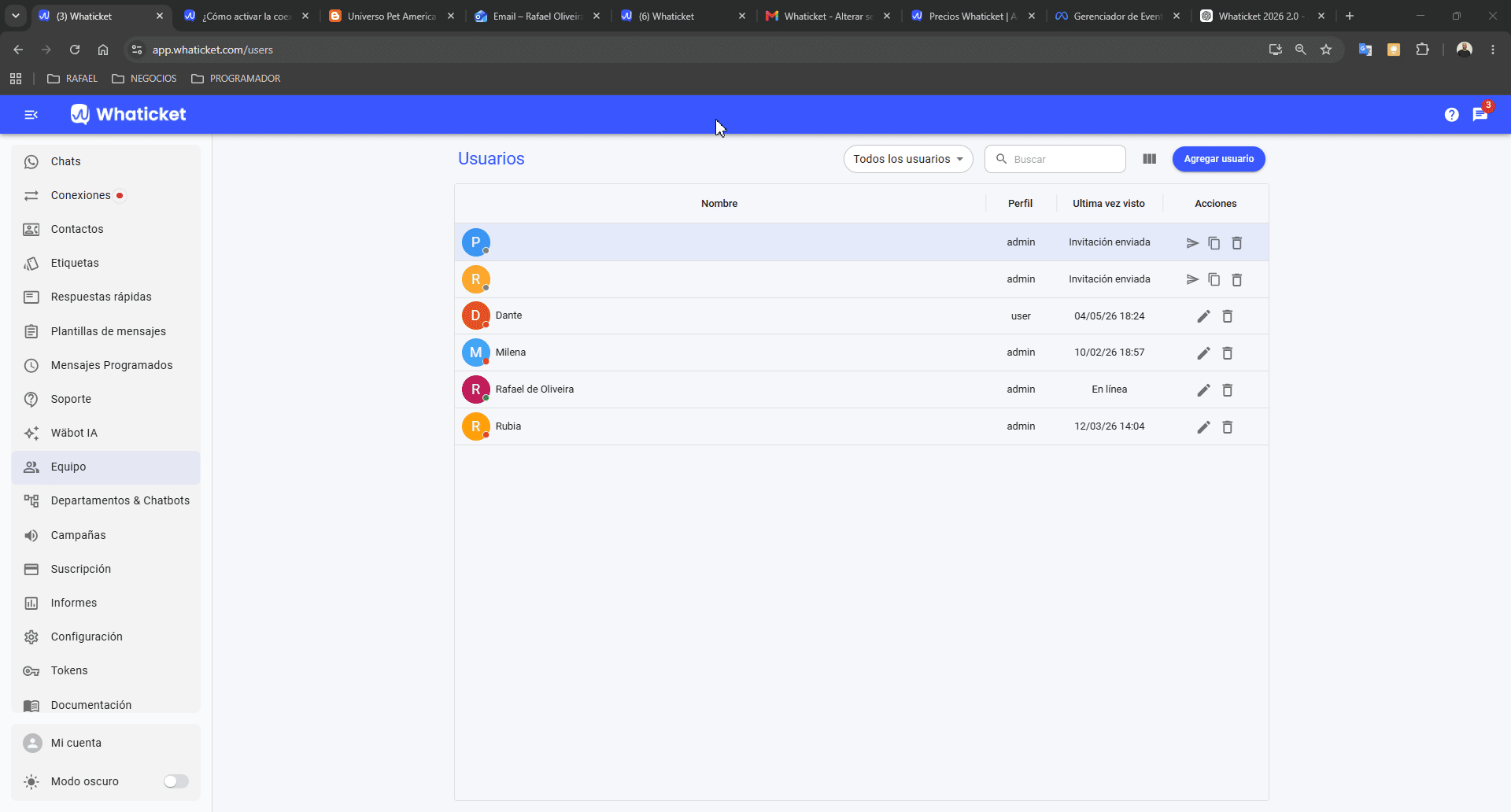Resend invitation for user P row
1511x812 pixels.
[x=1192, y=243]
